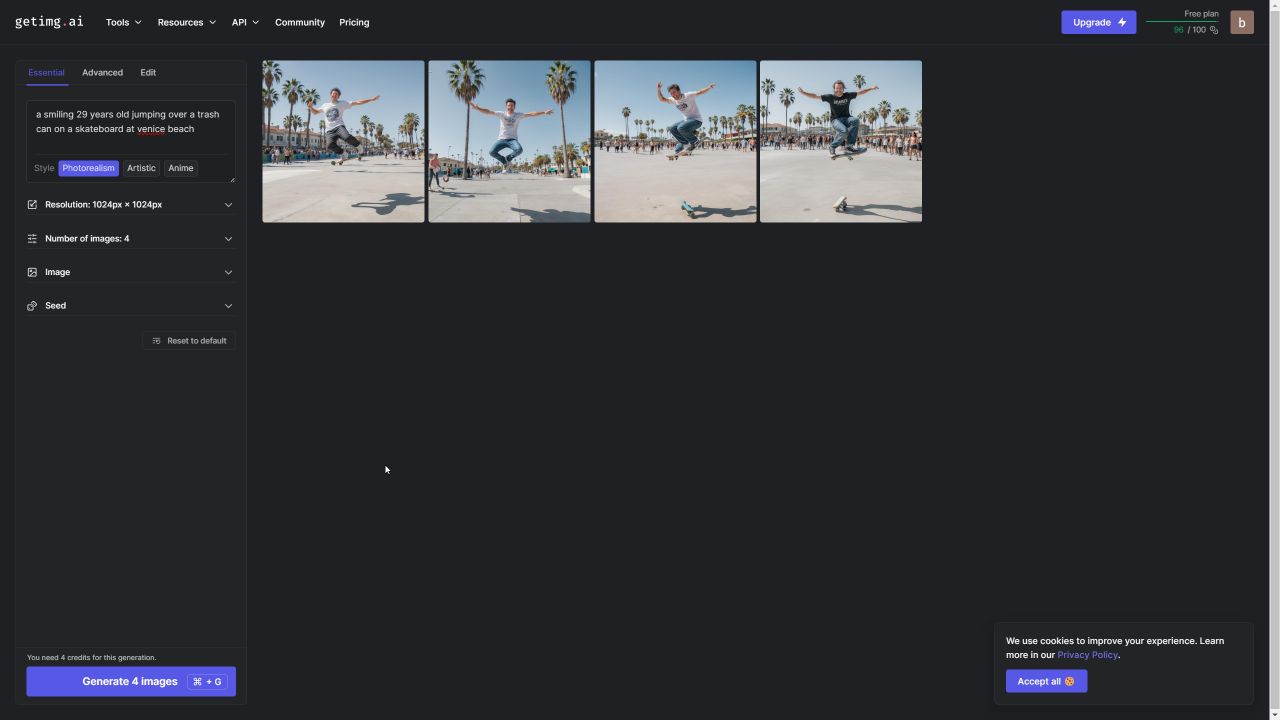Click the resolution icon beside Resolution row
The image size is (1280, 720).
point(32,205)
